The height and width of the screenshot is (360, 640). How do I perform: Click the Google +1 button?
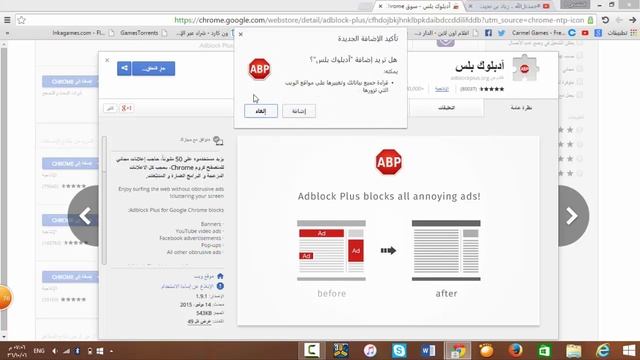[x=127, y=108]
